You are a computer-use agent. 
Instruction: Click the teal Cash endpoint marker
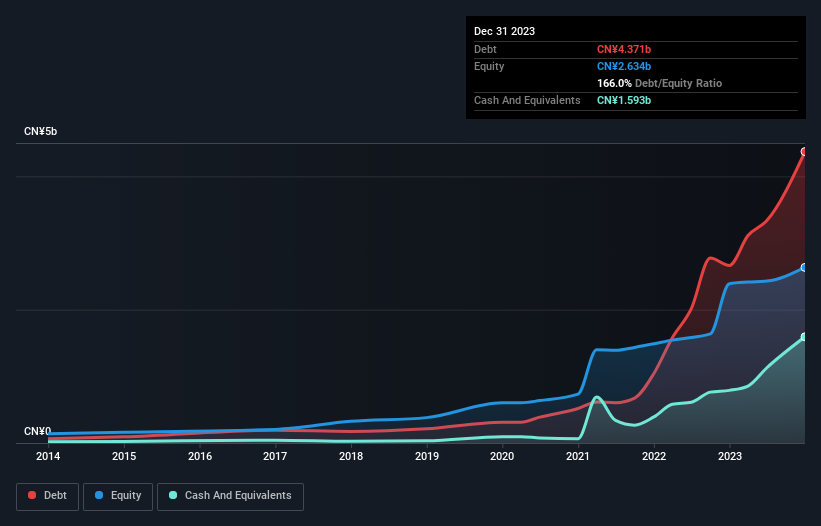point(804,337)
